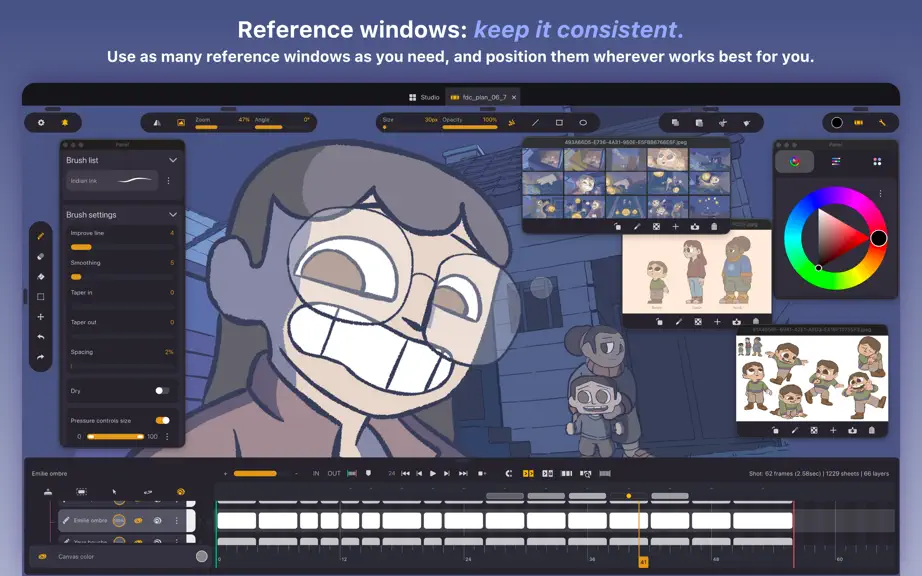Screen dimensions: 922x576
Task: Open Indian ink brush options menu
Action: pyautogui.click(x=168, y=181)
